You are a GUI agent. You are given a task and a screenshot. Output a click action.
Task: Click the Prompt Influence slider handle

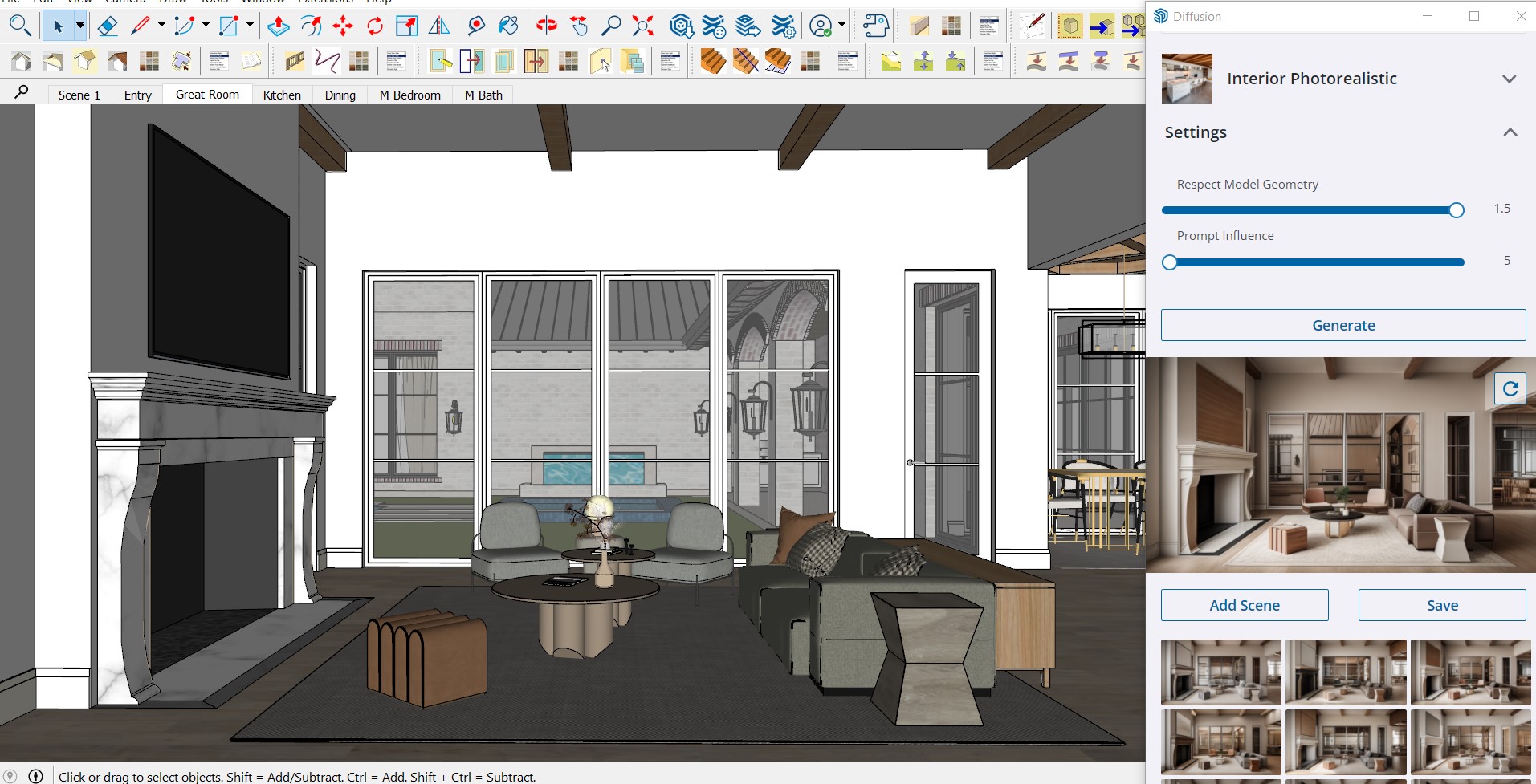click(x=1170, y=262)
